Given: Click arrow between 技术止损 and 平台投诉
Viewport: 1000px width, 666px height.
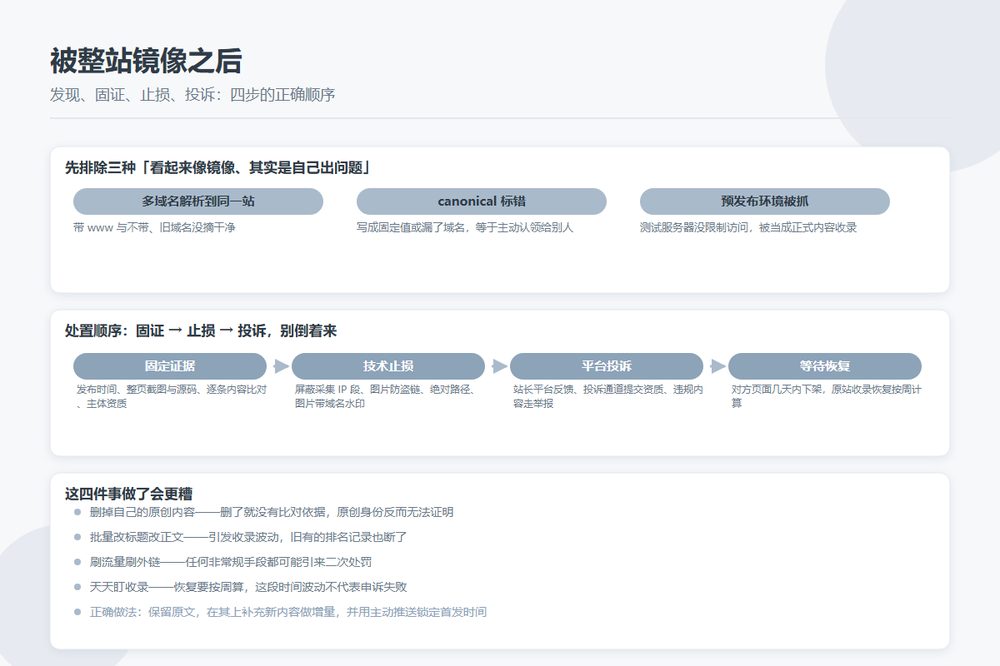Looking at the screenshot, I should (499, 366).
